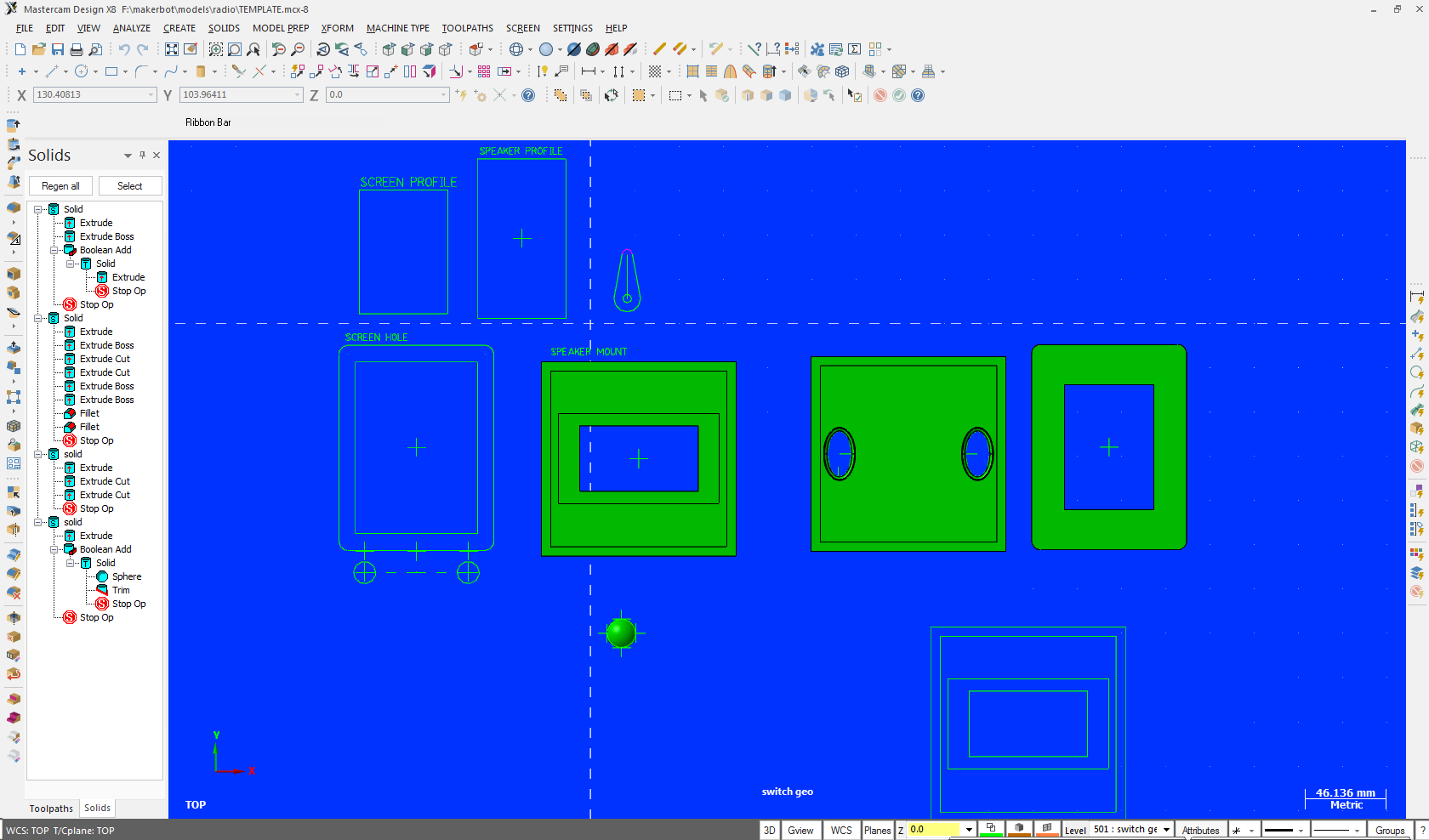Click the Smart Dimension icon
1429x840 pixels.
pos(543,71)
